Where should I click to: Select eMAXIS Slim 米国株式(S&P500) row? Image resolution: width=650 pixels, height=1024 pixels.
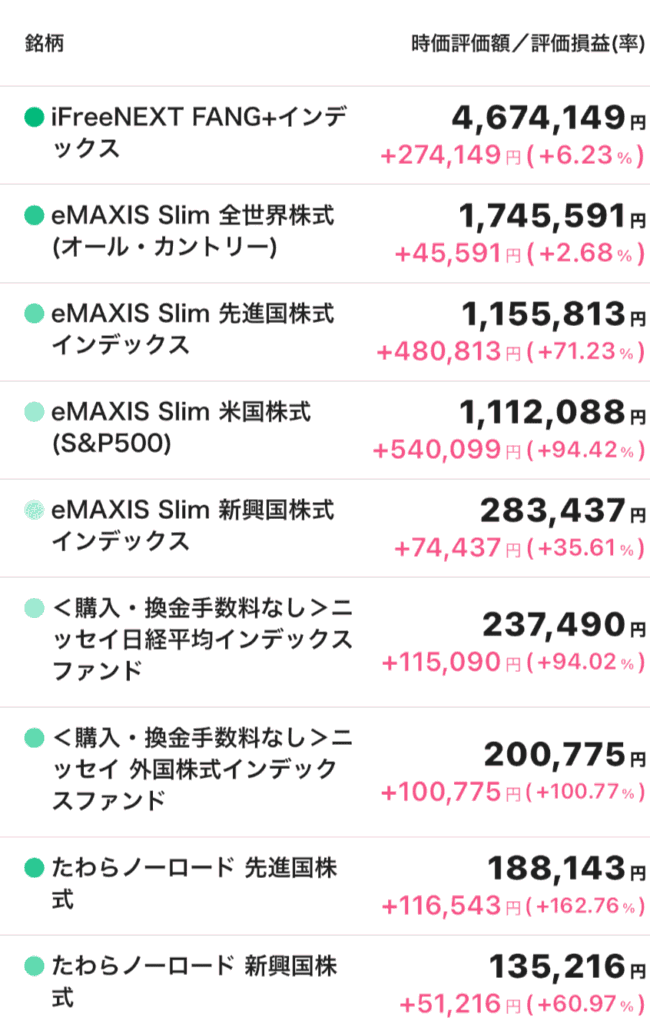(325, 430)
